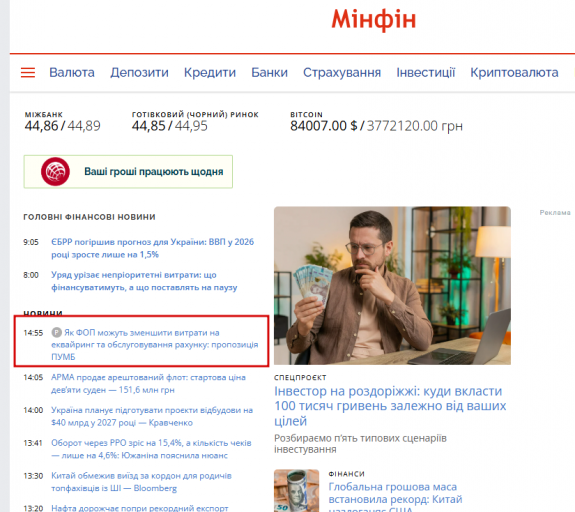Click subtitle 'Розбираємо п'ять типових сценаріїв інвестування'
575x512 pixels.
click(360, 444)
